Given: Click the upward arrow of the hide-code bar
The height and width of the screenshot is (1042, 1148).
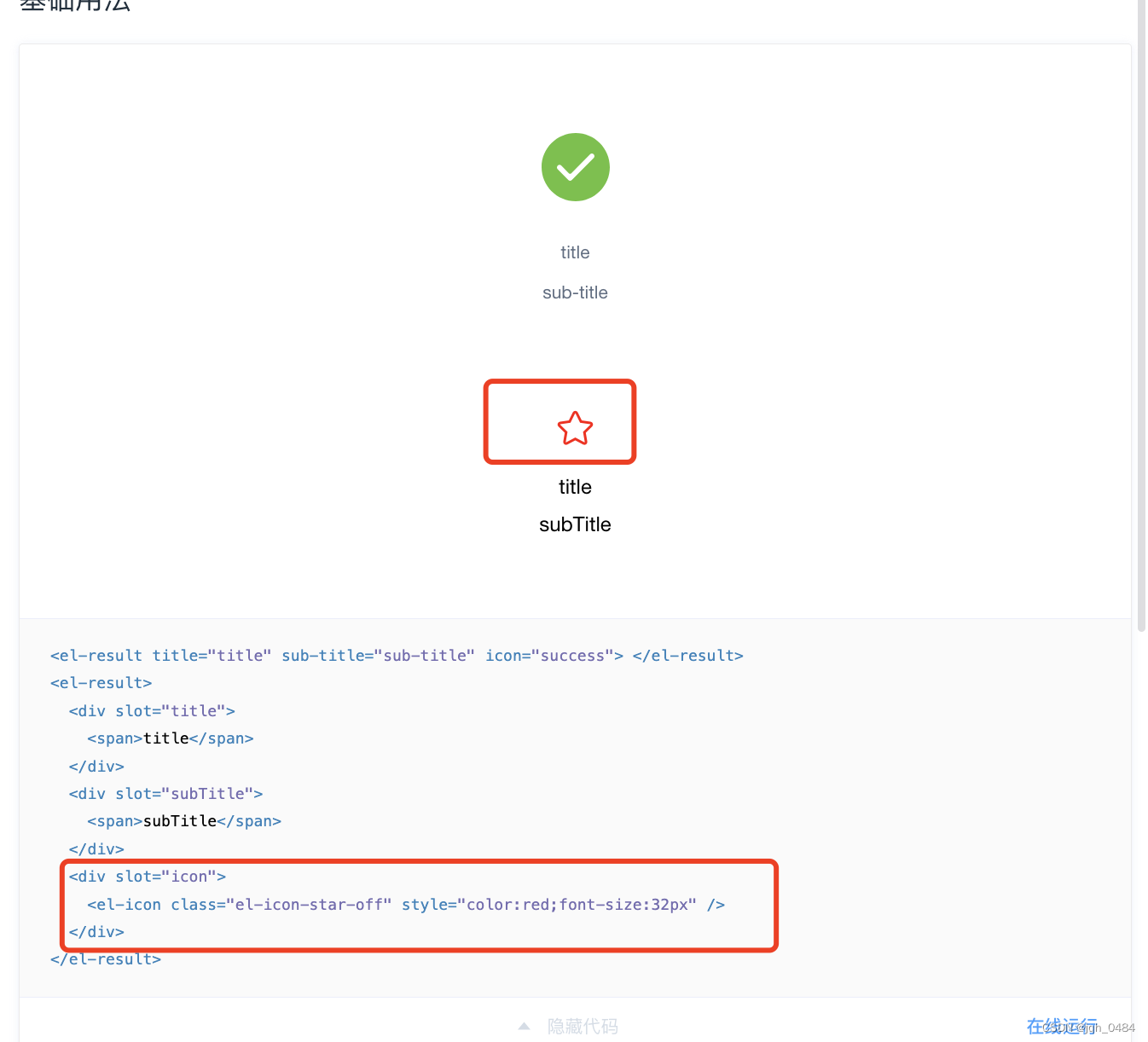Looking at the screenshot, I should [524, 1026].
